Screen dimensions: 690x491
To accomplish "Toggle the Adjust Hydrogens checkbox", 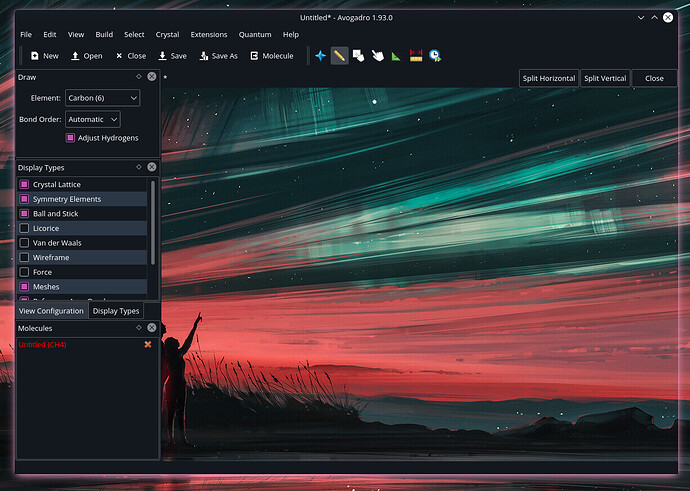I will click(70, 138).
